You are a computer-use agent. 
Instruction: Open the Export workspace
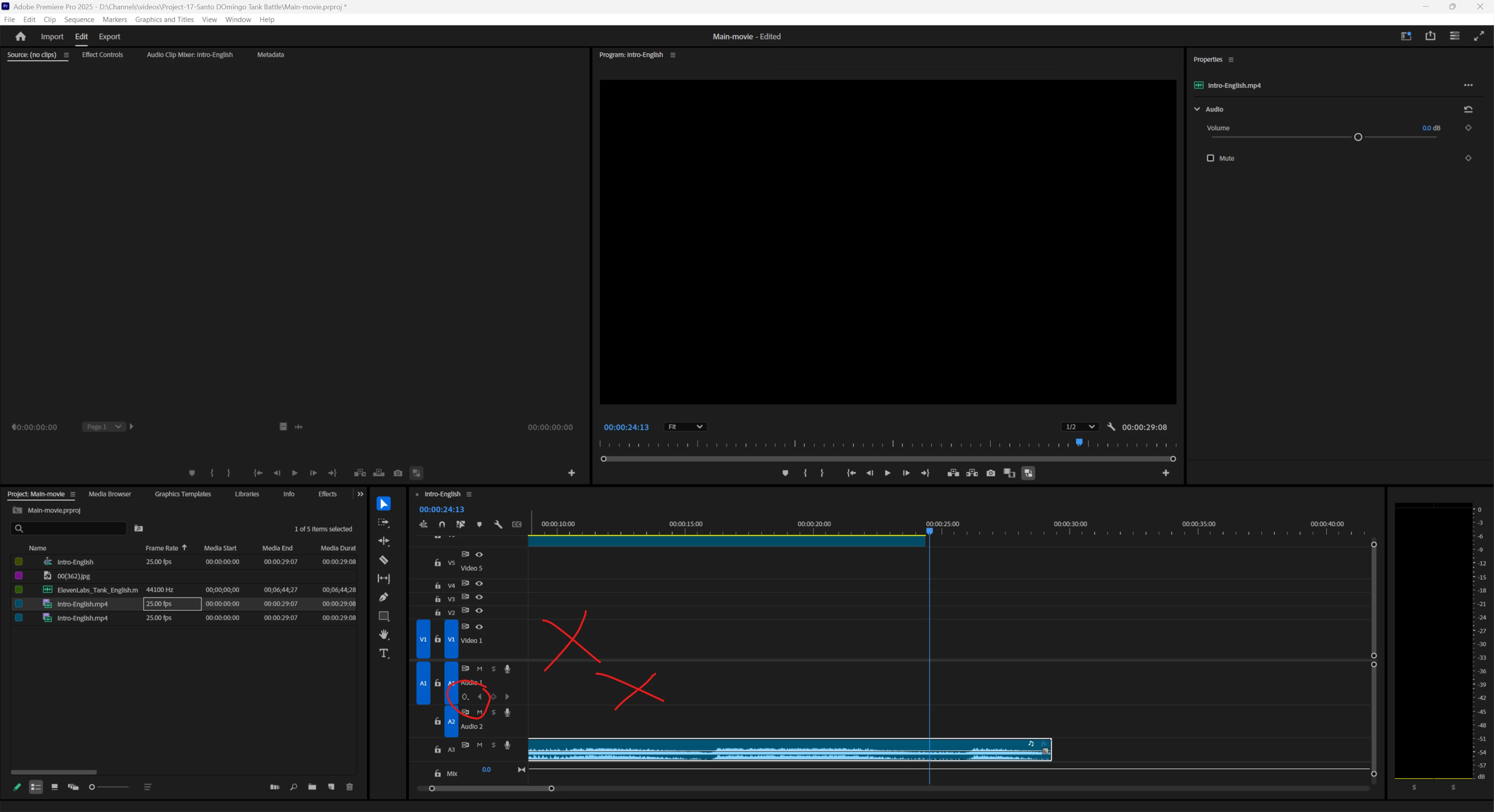[x=109, y=37]
